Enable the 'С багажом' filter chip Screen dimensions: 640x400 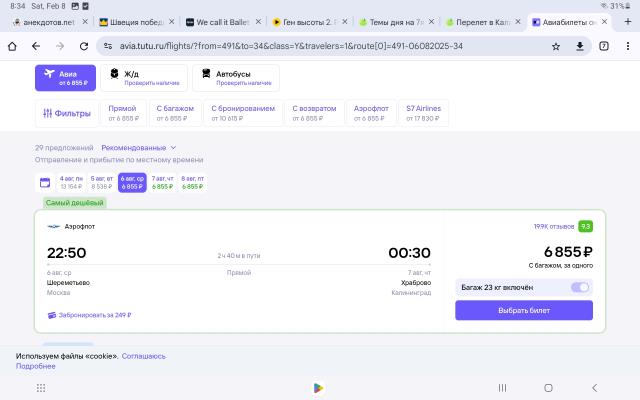click(x=174, y=113)
